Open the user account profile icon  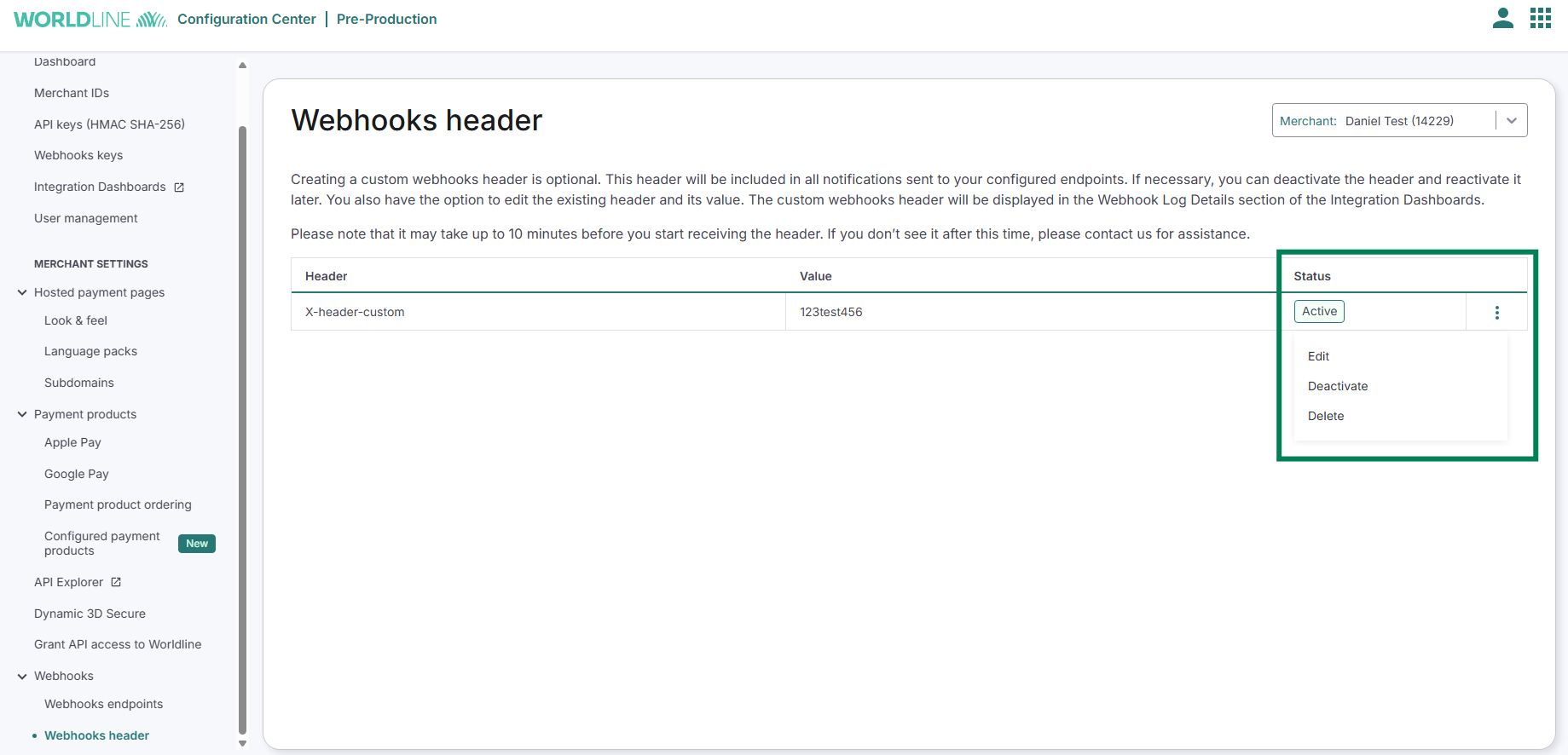pyautogui.click(x=1503, y=18)
